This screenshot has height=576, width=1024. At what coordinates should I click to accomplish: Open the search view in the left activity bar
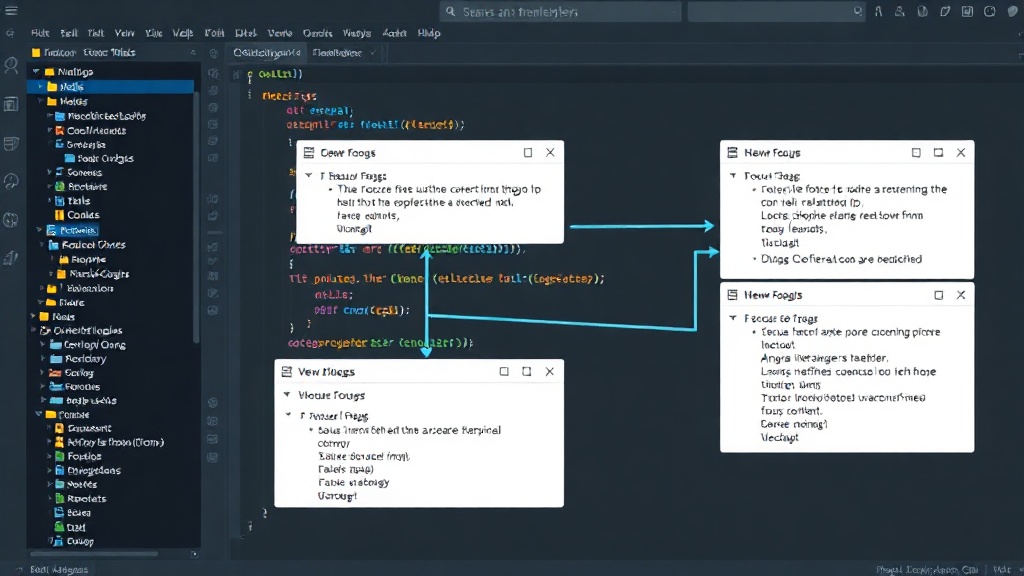[x=11, y=65]
